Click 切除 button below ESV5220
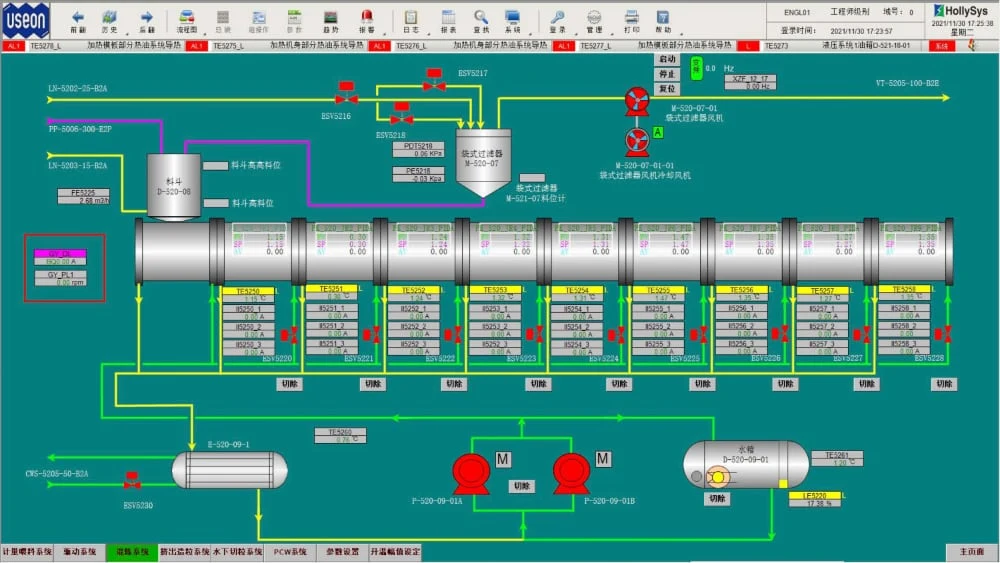This screenshot has width=1000, height=563. [290, 384]
